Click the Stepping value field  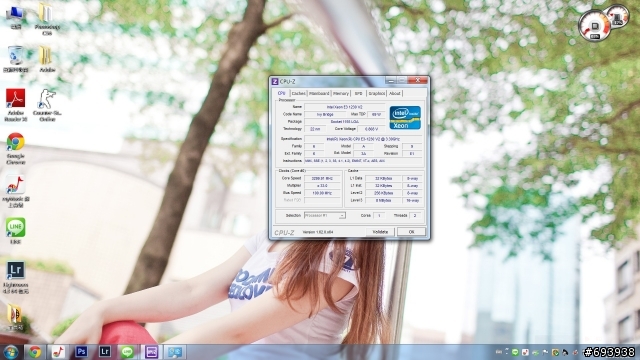coord(412,146)
